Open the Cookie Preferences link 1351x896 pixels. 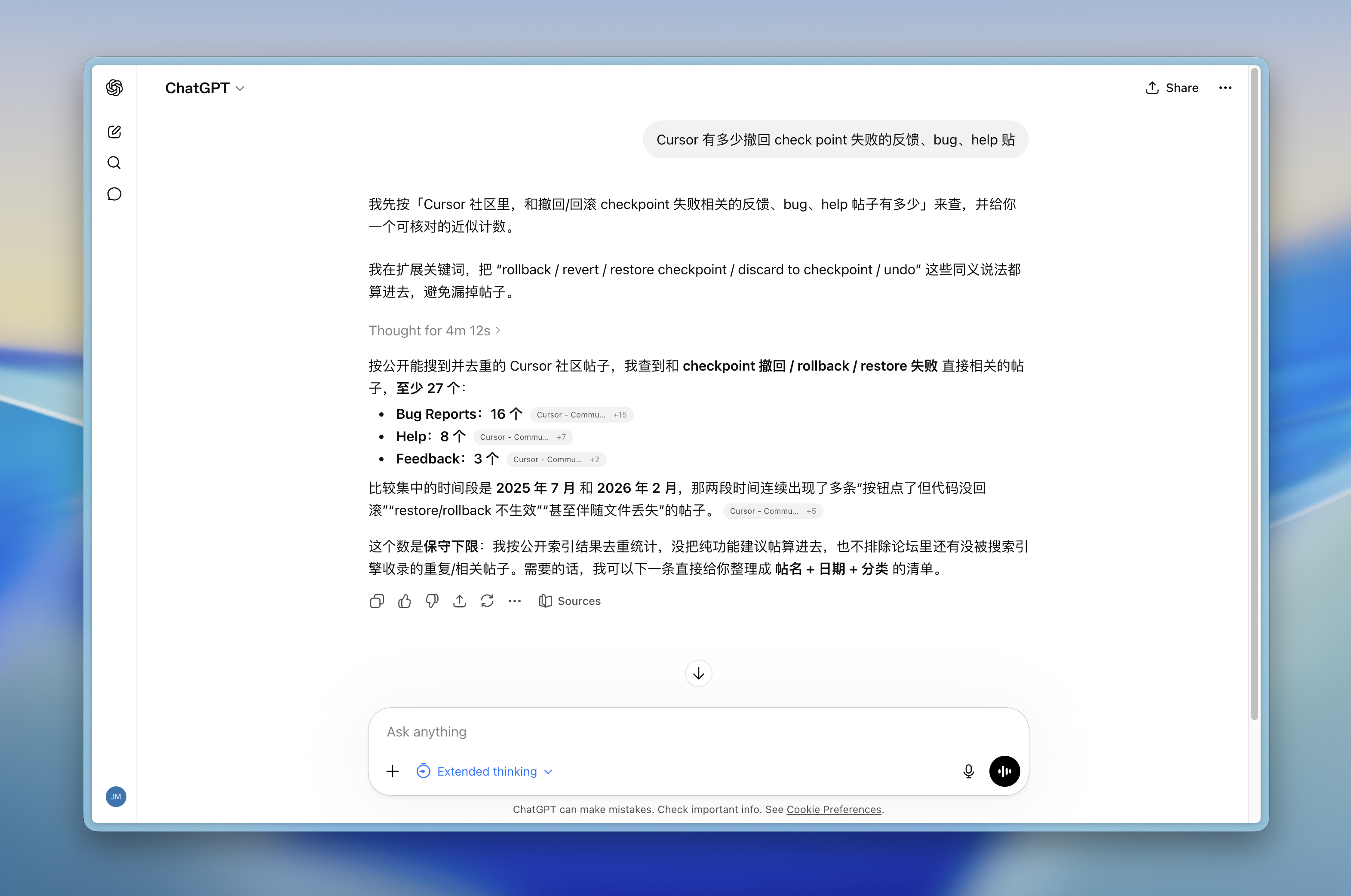[834, 810]
